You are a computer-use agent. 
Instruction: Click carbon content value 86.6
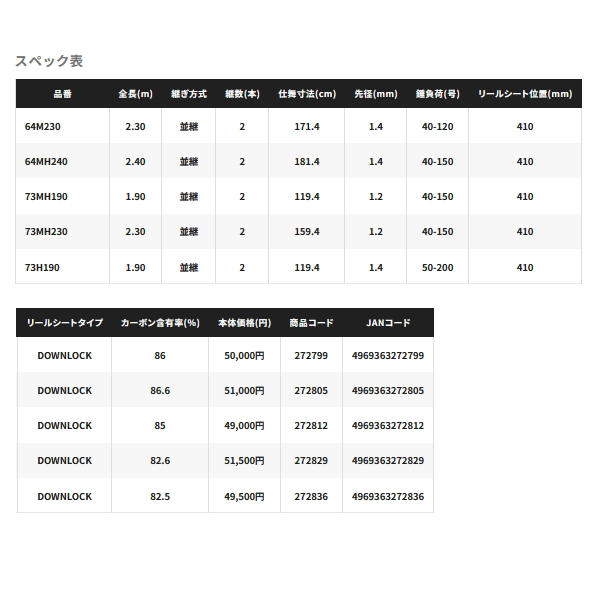click(x=160, y=391)
